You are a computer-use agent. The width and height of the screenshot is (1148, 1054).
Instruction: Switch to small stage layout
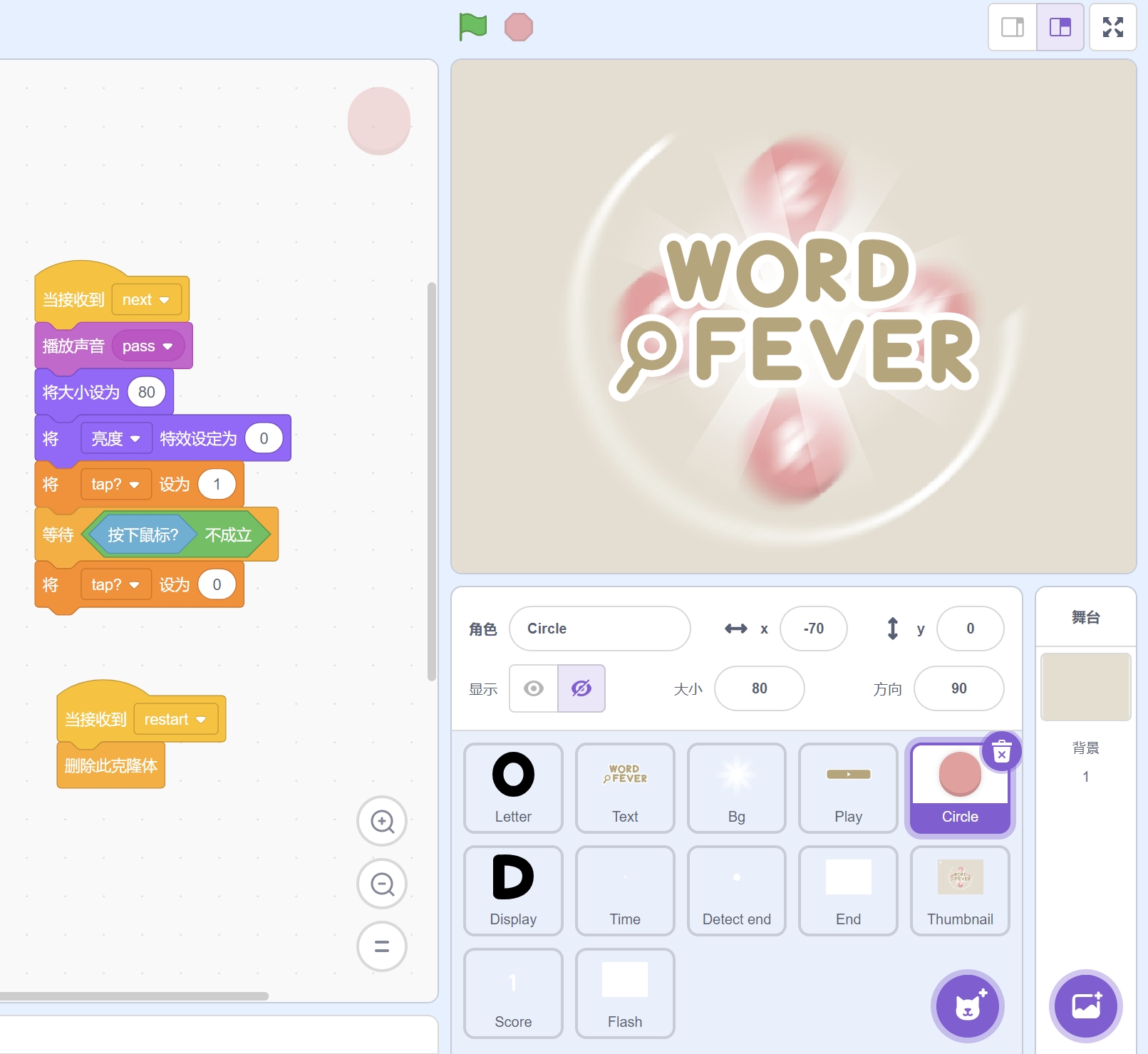click(1012, 27)
